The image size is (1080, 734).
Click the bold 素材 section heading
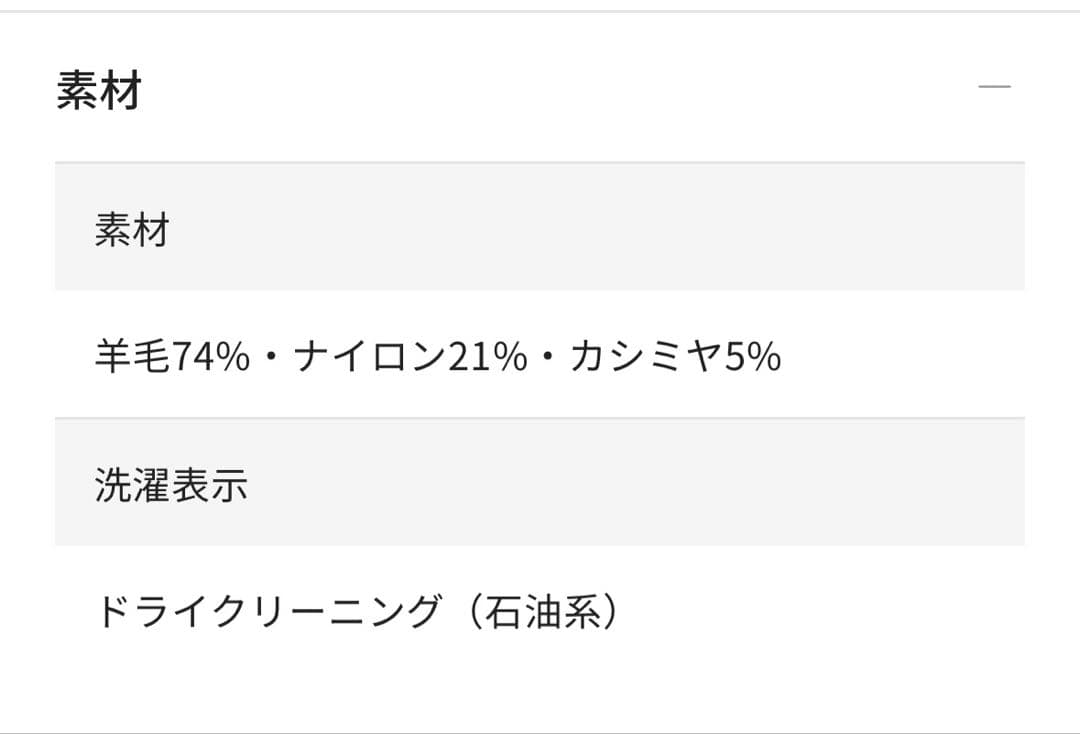(99, 91)
